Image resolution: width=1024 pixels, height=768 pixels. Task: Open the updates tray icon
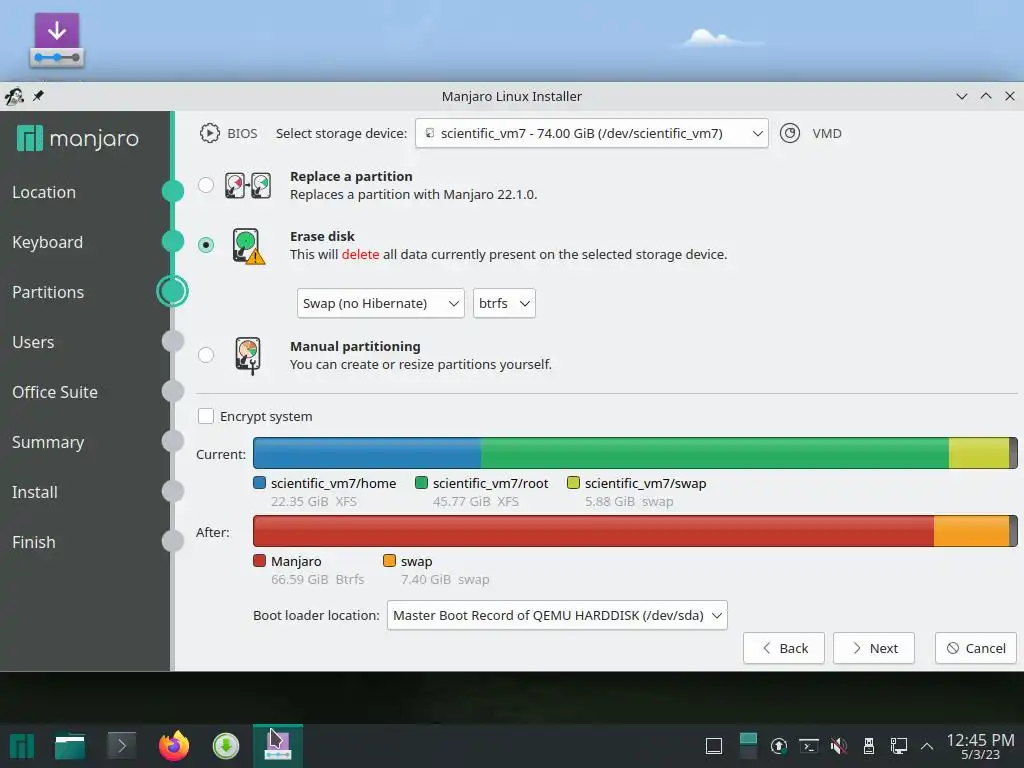pos(778,746)
